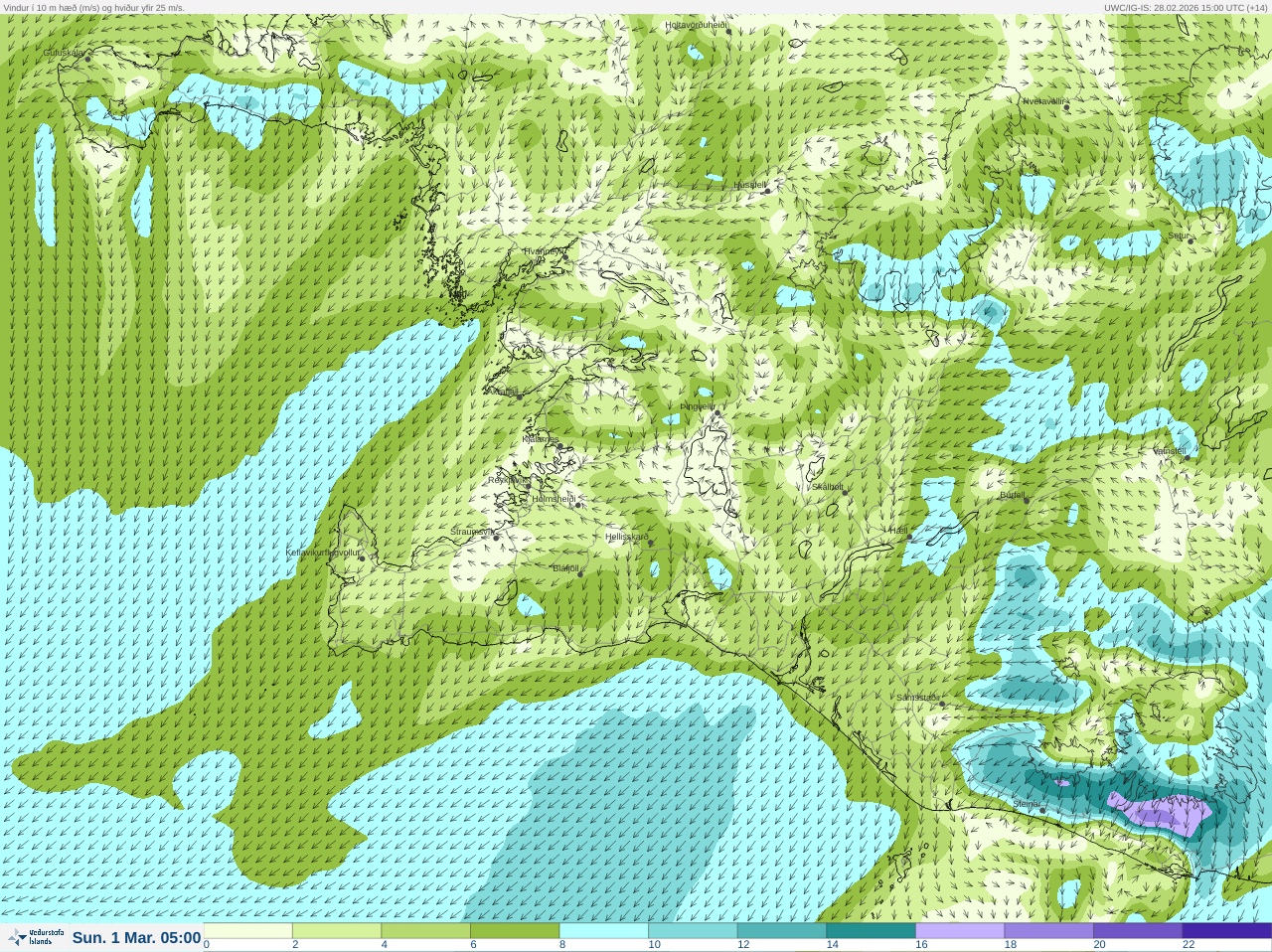Select the 20–22 m/s violet legend swatch
The height and width of the screenshot is (952, 1272).
1137,931
